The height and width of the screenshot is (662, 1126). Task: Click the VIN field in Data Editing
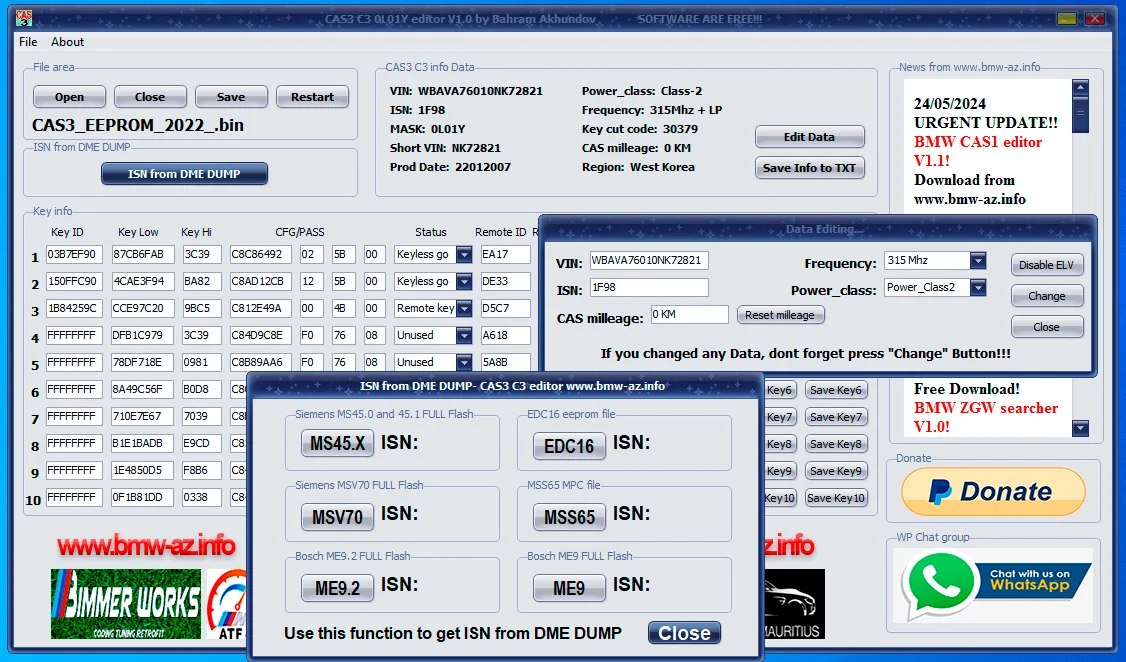649,261
